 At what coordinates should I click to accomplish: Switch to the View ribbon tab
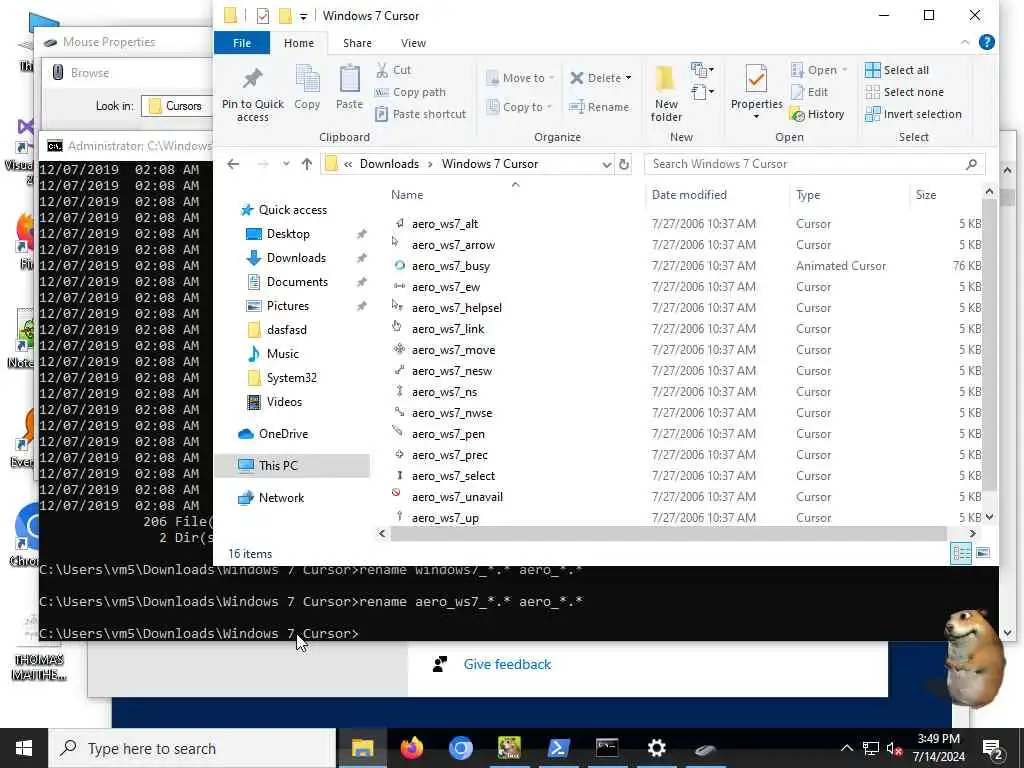click(413, 42)
